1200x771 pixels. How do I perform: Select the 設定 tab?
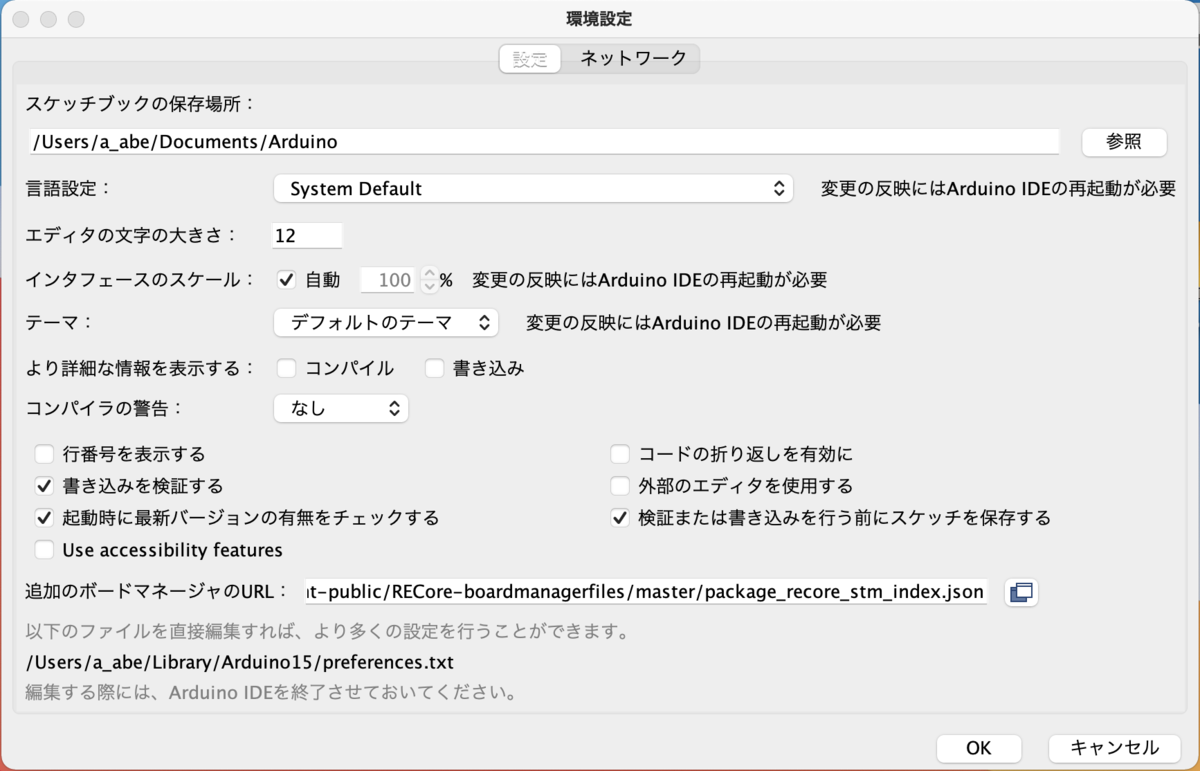529,58
